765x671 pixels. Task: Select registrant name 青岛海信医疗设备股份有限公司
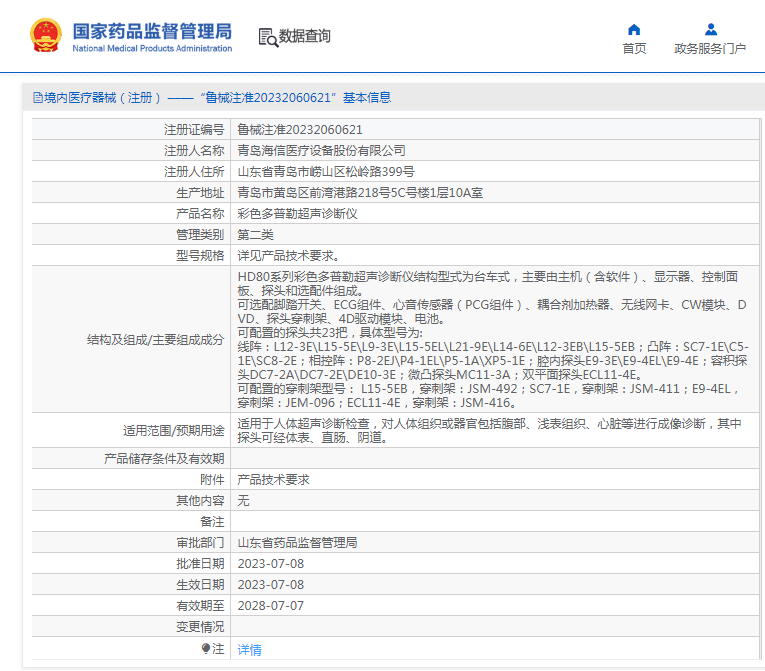(321, 150)
